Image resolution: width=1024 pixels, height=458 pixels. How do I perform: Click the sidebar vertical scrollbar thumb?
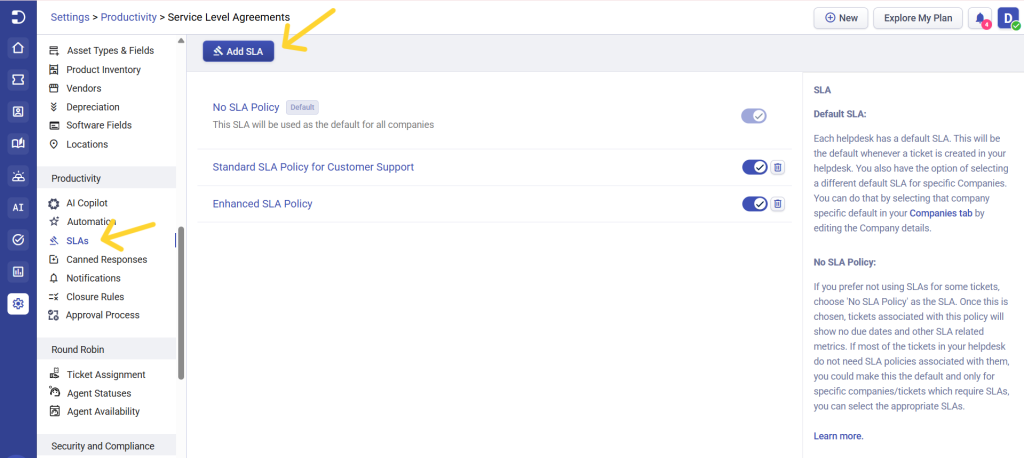tap(181, 303)
